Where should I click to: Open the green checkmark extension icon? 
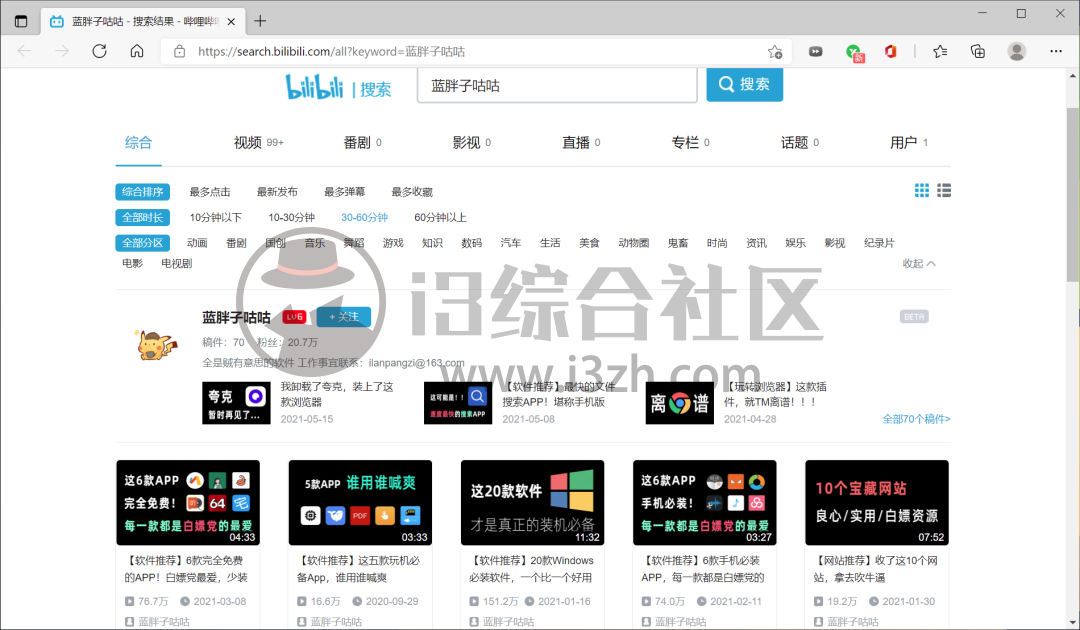[x=854, y=52]
